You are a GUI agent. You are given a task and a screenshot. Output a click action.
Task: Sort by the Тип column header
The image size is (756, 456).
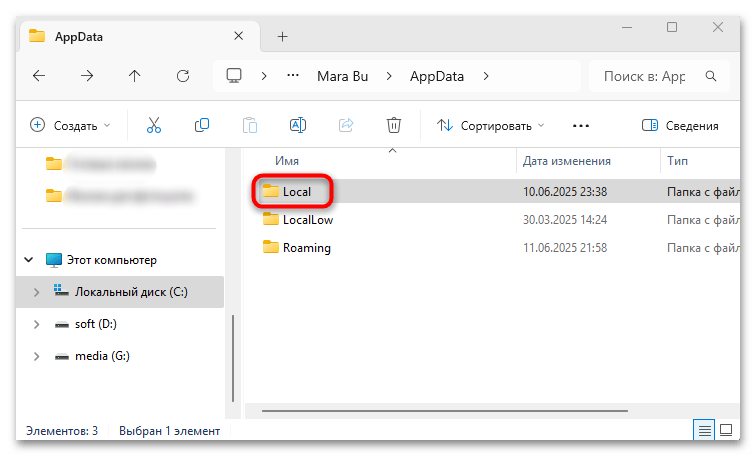tap(677, 161)
